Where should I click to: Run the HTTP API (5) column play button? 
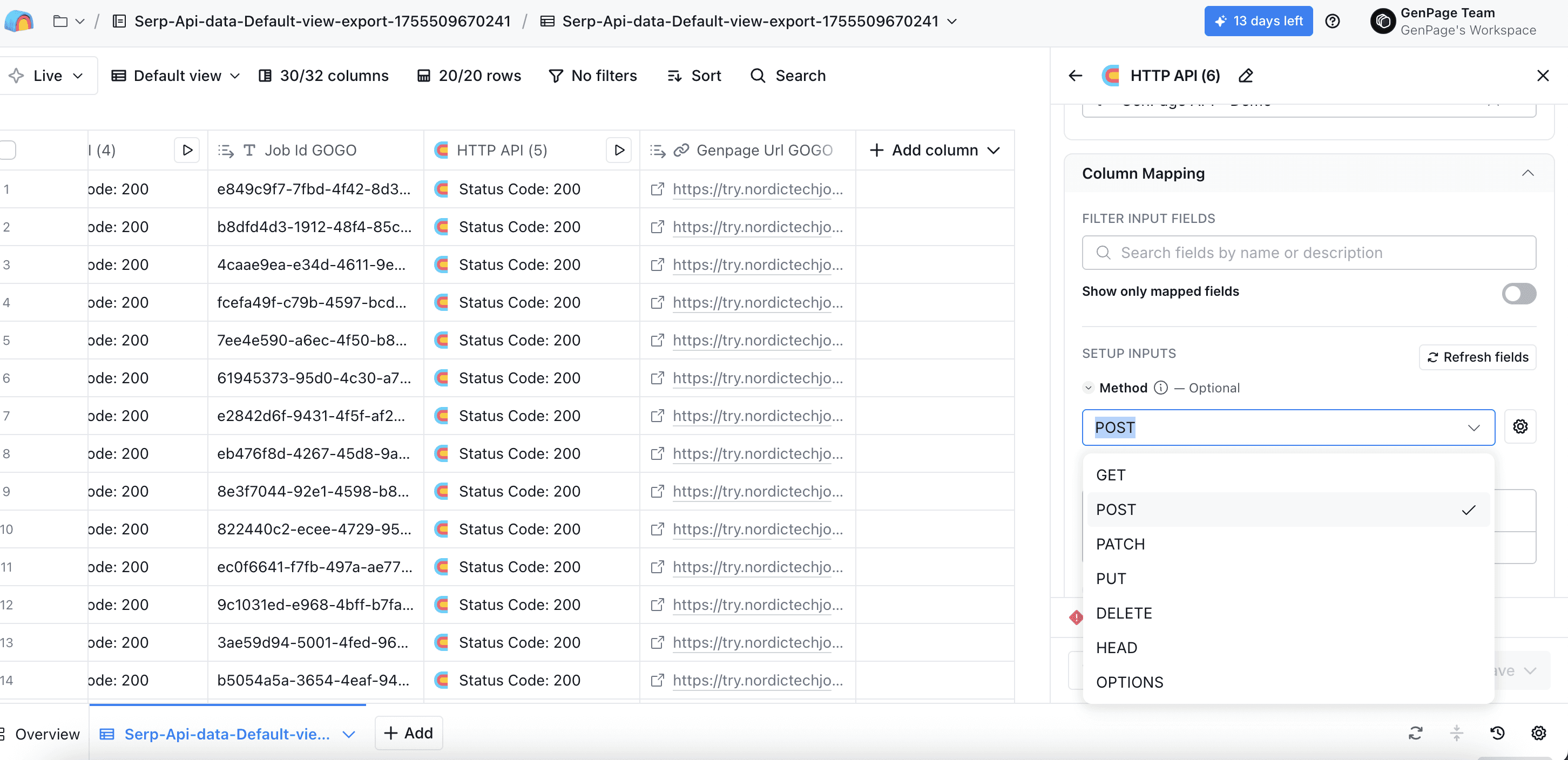tap(618, 150)
